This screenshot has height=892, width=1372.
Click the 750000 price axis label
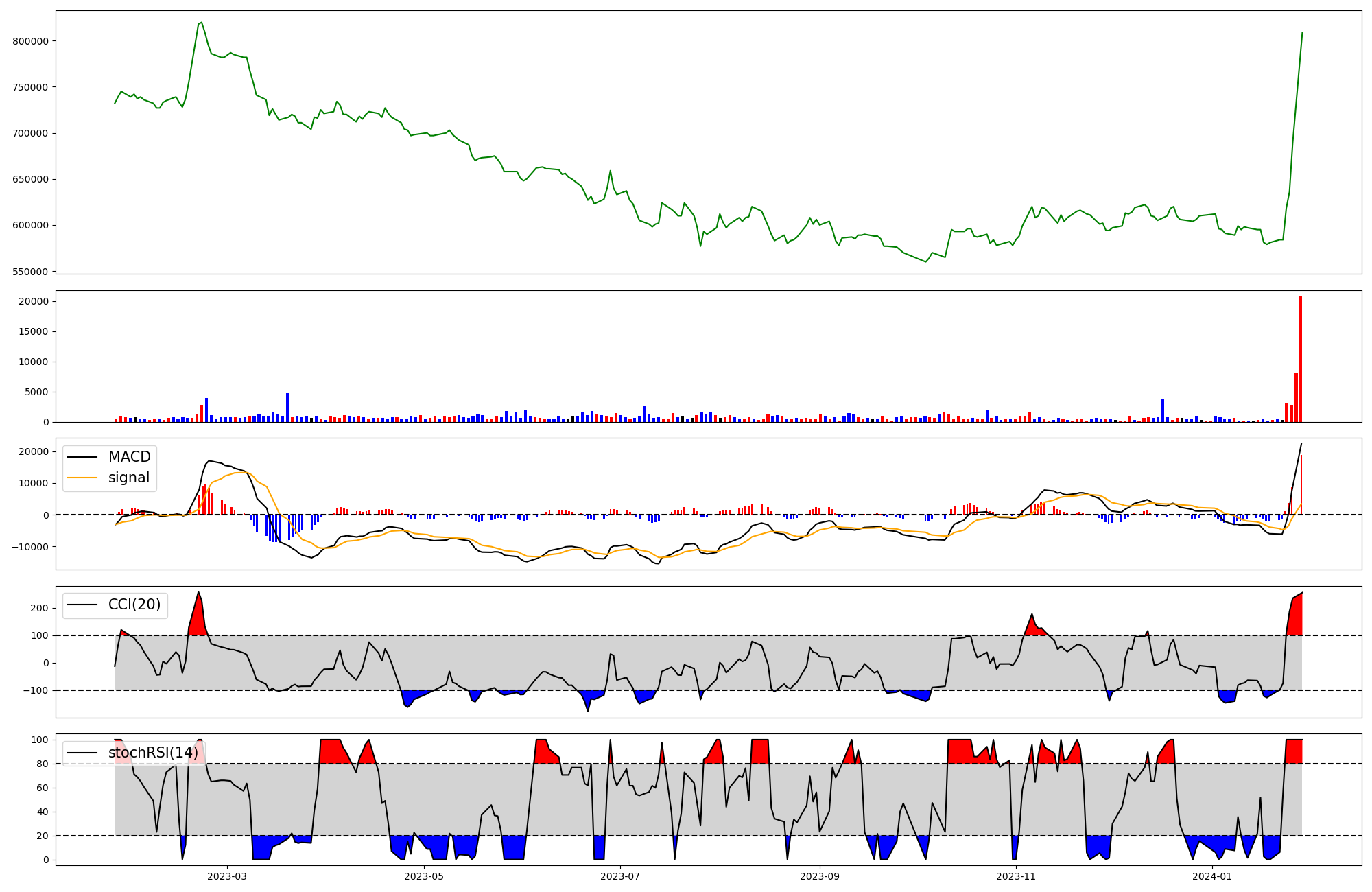coord(31,87)
